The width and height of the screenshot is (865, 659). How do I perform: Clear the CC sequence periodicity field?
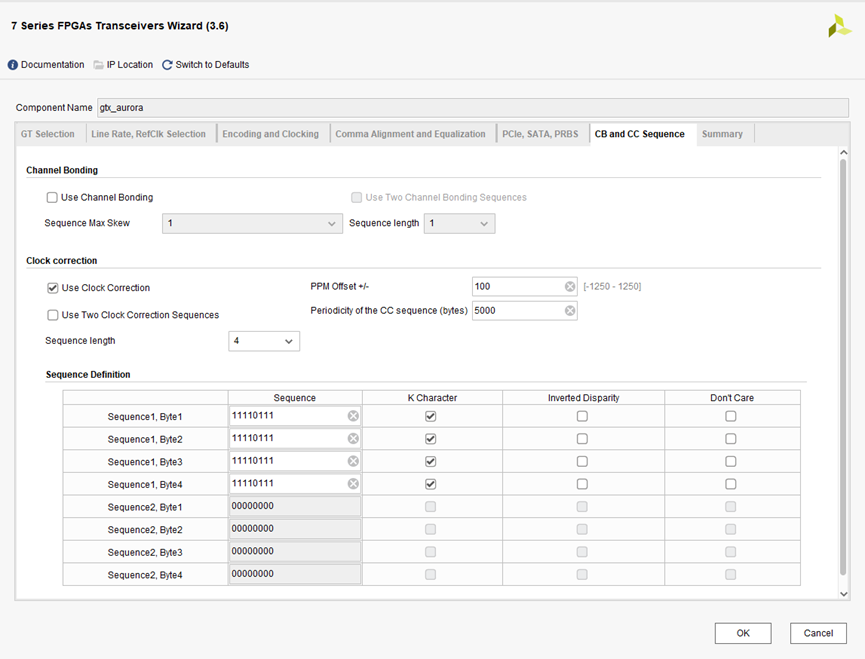tap(570, 311)
